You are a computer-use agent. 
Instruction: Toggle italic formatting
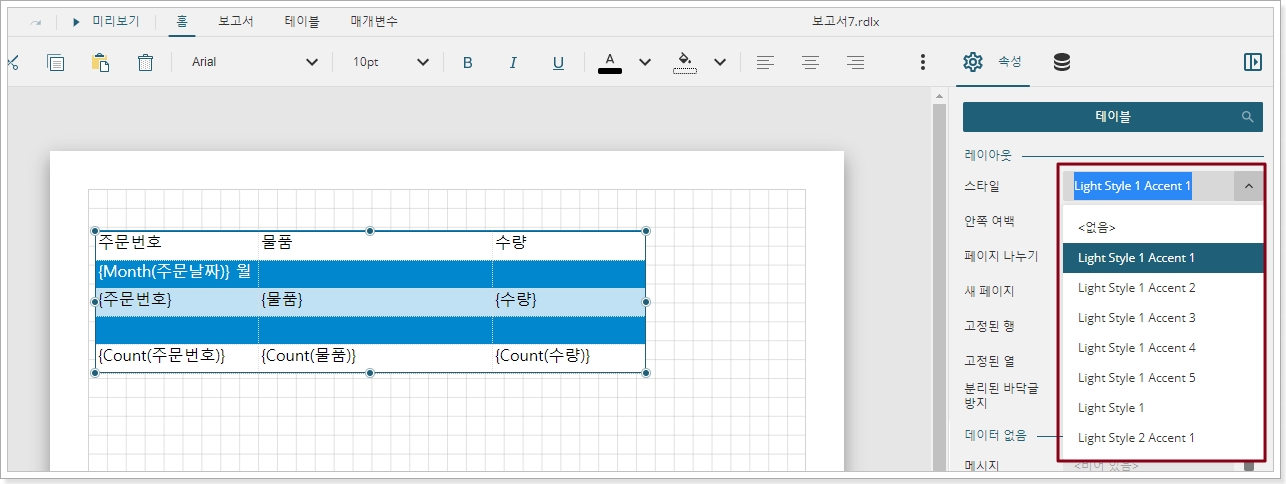(513, 62)
